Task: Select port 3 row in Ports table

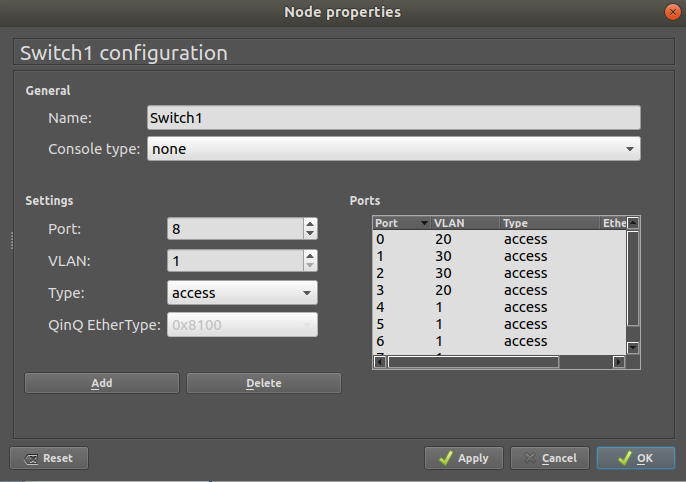Action: [500, 290]
